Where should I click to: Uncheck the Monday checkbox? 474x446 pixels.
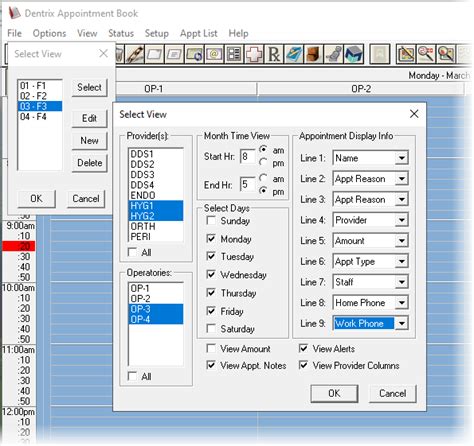pyautogui.click(x=211, y=238)
